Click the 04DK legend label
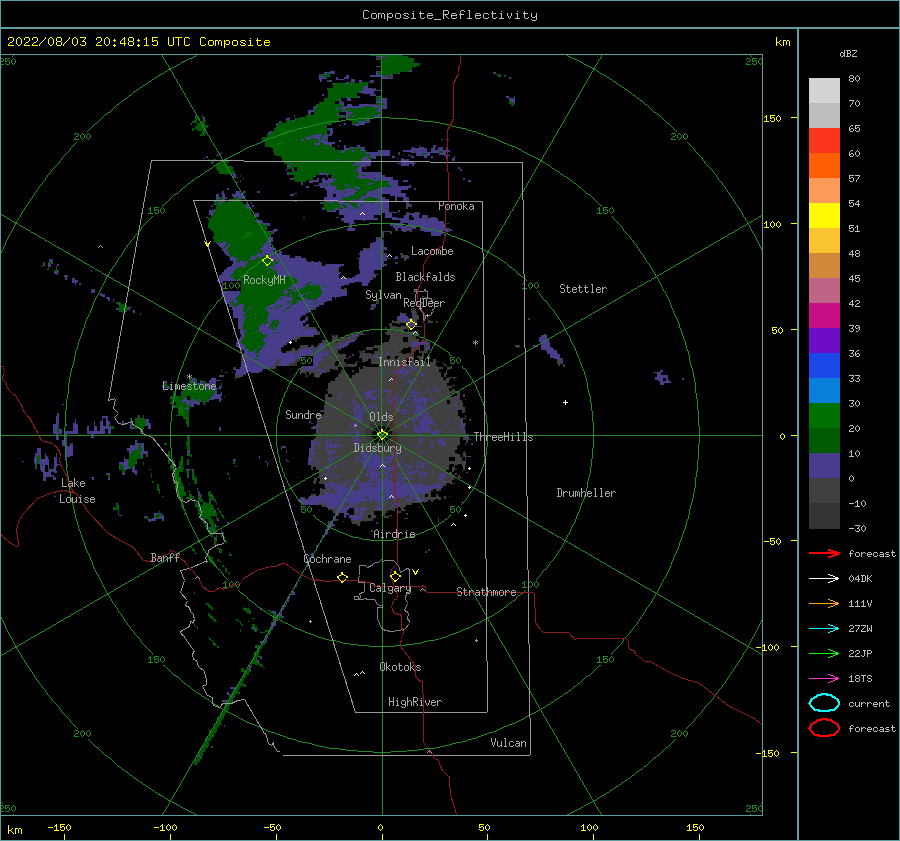The height and width of the screenshot is (841, 900). pyautogui.click(x=860, y=579)
